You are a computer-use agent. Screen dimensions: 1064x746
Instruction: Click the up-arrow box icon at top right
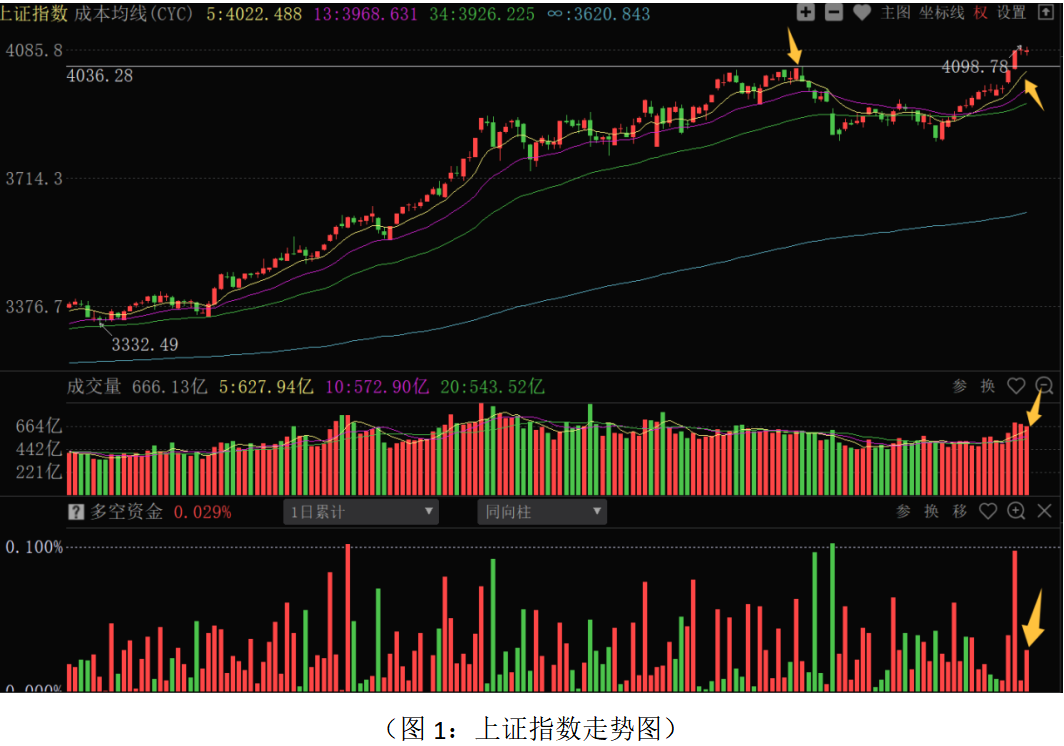pyautogui.click(x=1047, y=13)
